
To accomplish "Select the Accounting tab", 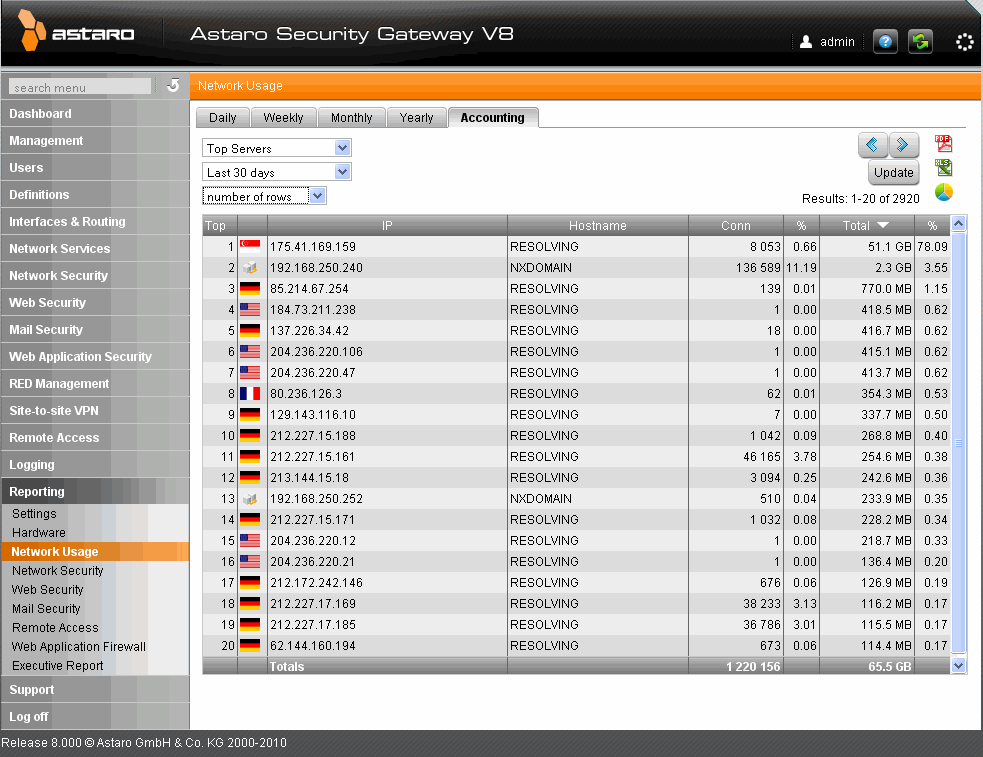I will [x=493, y=117].
